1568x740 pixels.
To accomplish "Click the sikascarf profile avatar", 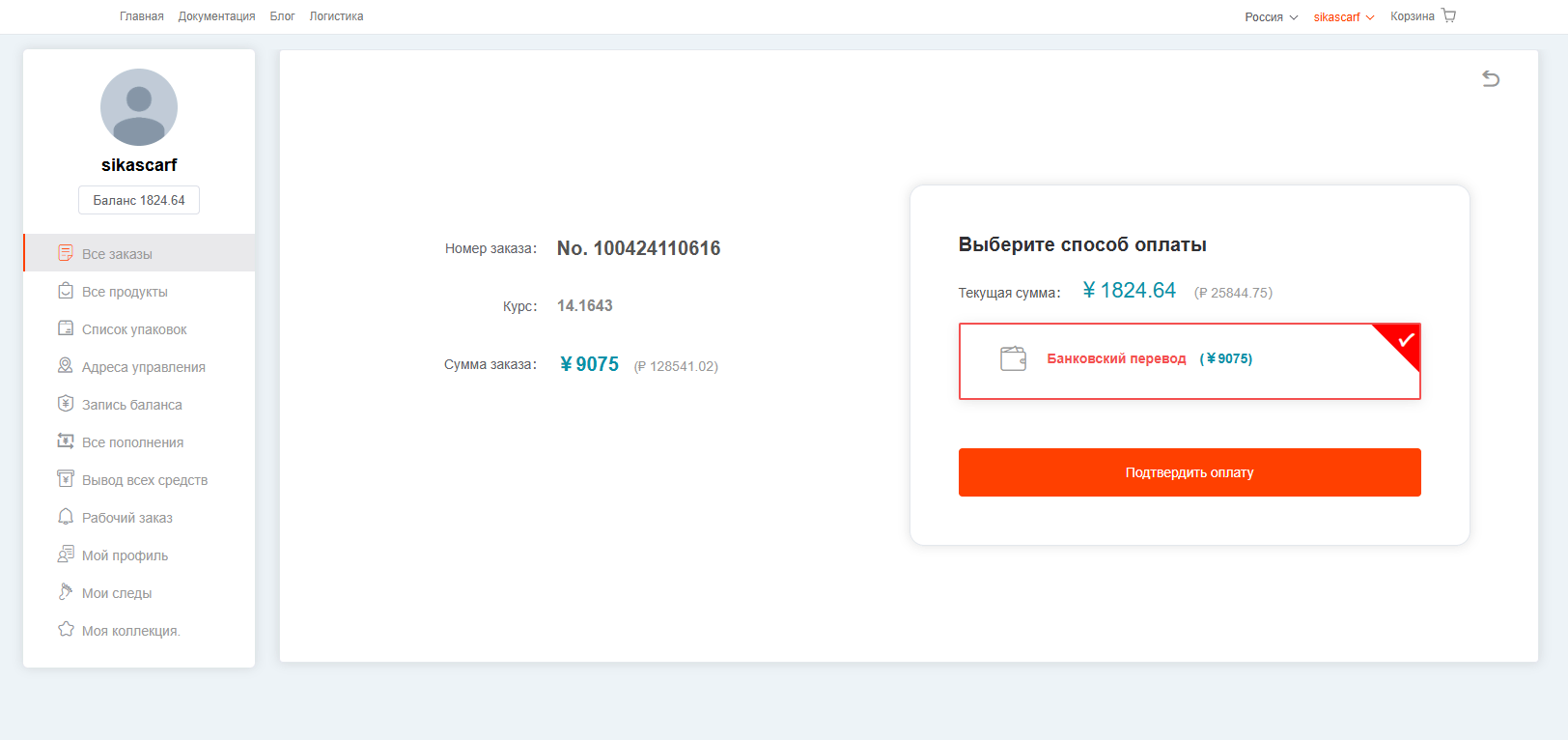I will [139, 107].
